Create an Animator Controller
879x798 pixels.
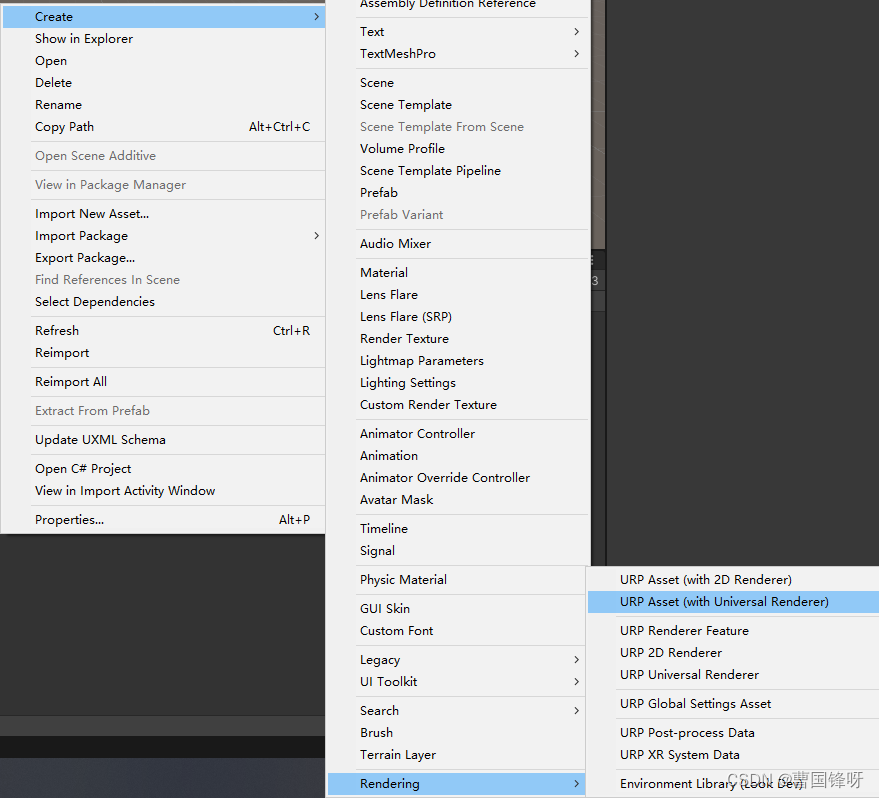pos(458,434)
